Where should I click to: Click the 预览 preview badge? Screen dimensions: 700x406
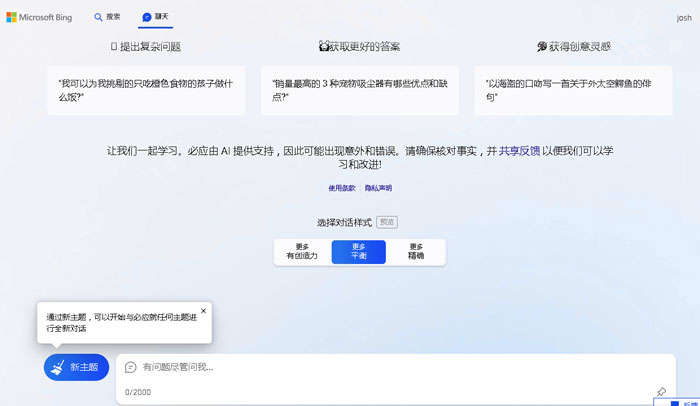387,222
